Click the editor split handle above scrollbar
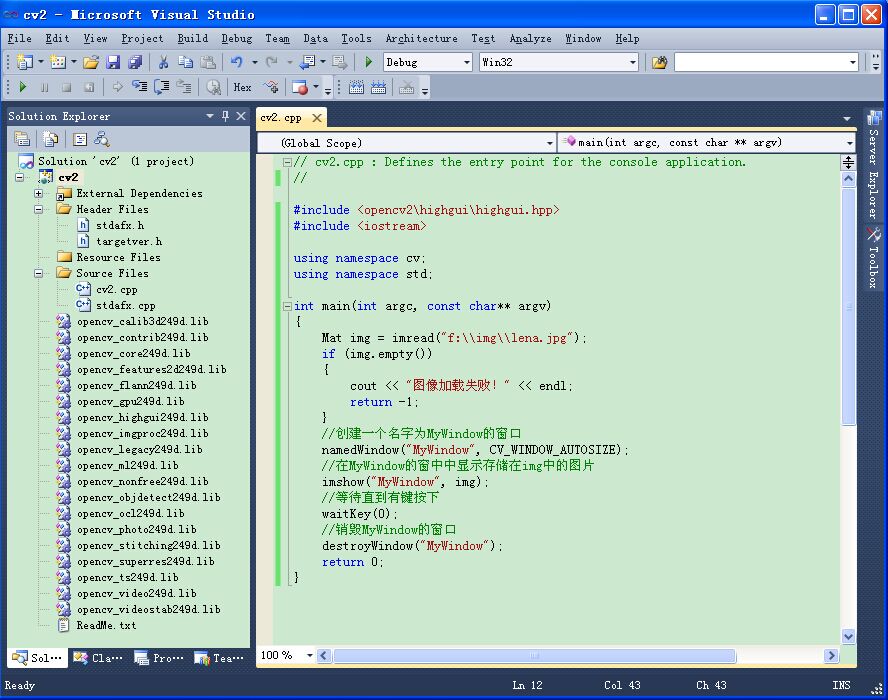Viewport: 888px width, 700px height. pyautogui.click(x=848, y=163)
